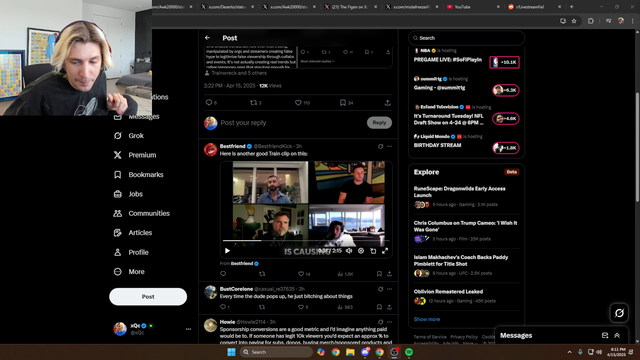Open the More sidebar menu
Viewport: 640px width, 360px height.
click(129, 272)
